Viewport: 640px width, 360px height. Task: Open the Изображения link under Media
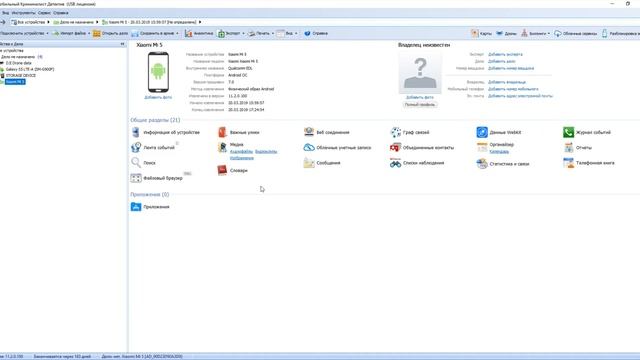(242, 158)
